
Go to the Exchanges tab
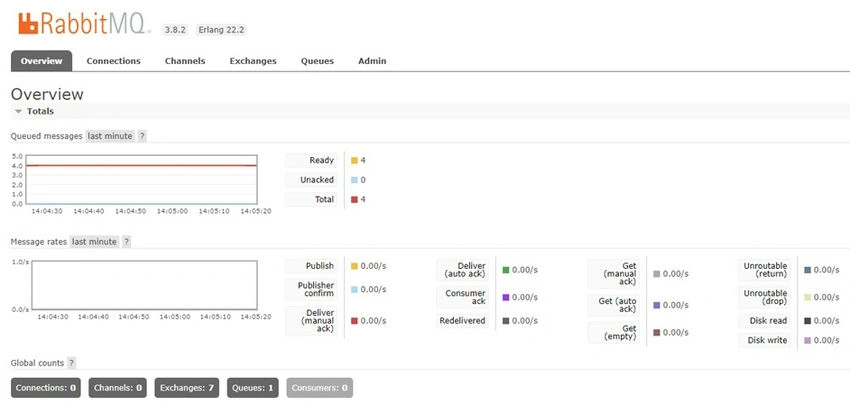point(253,61)
